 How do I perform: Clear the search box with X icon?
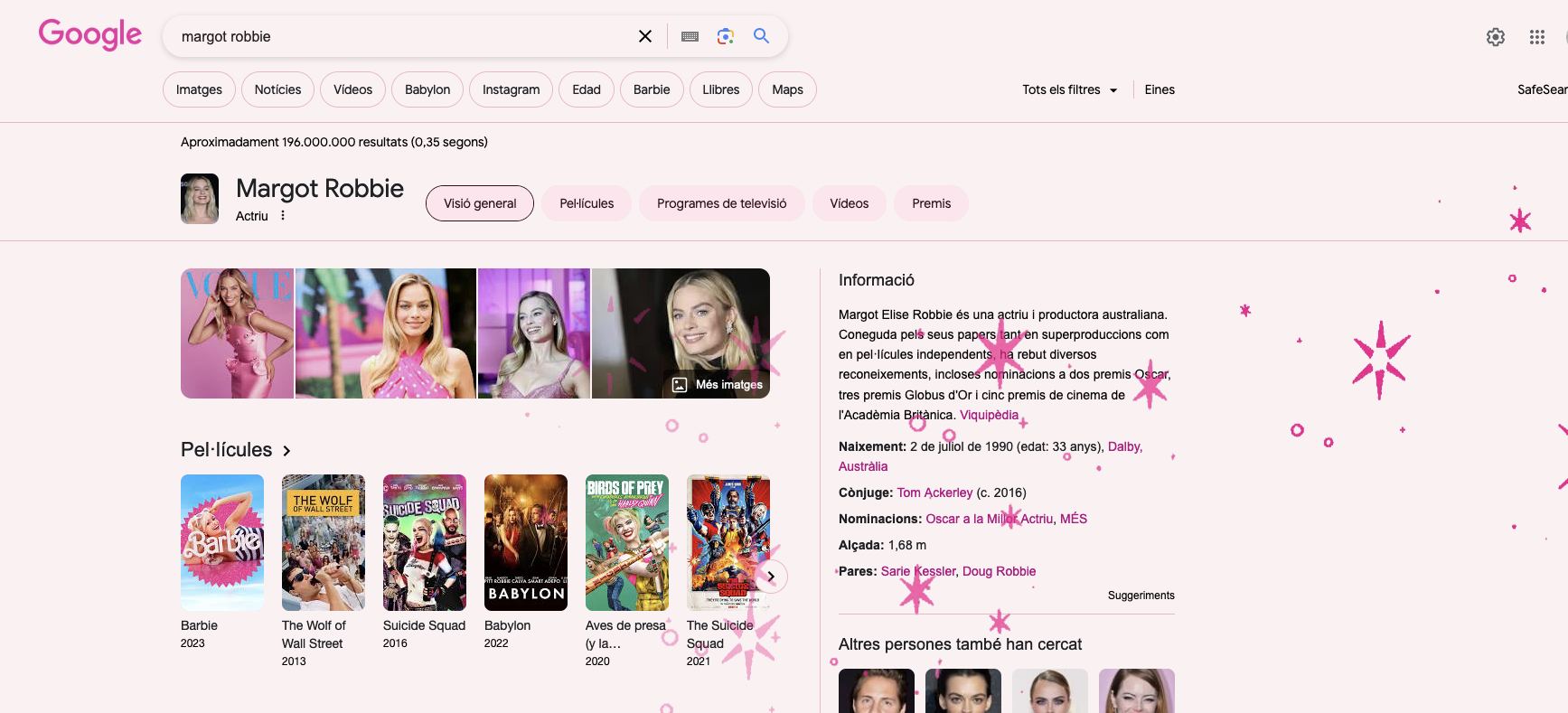[x=645, y=36]
